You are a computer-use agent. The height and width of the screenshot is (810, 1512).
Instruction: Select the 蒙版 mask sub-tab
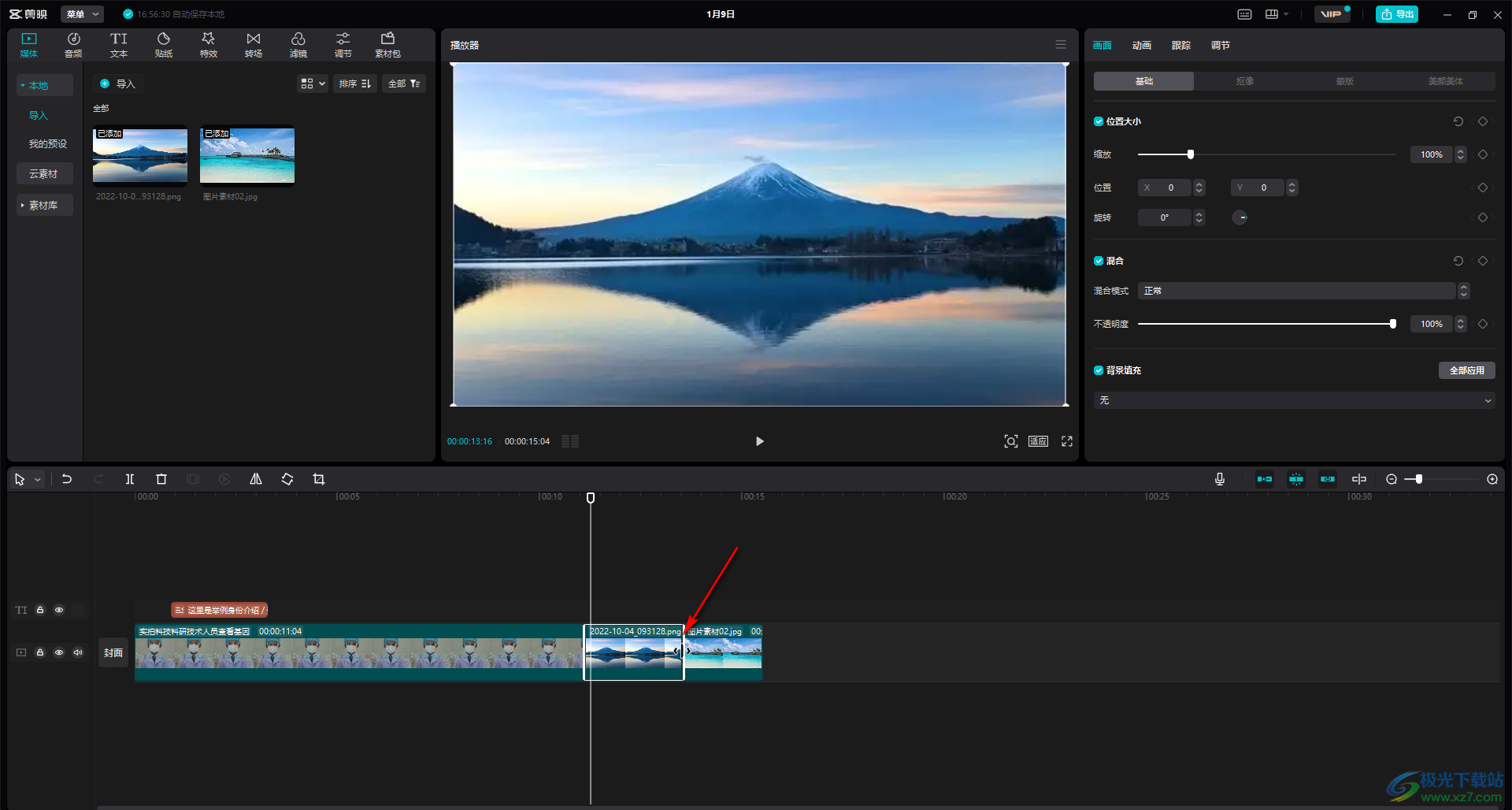(x=1345, y=81)
